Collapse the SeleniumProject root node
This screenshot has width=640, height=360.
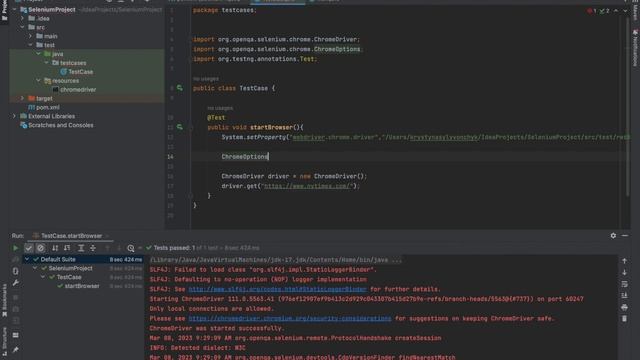pos(15,9)
